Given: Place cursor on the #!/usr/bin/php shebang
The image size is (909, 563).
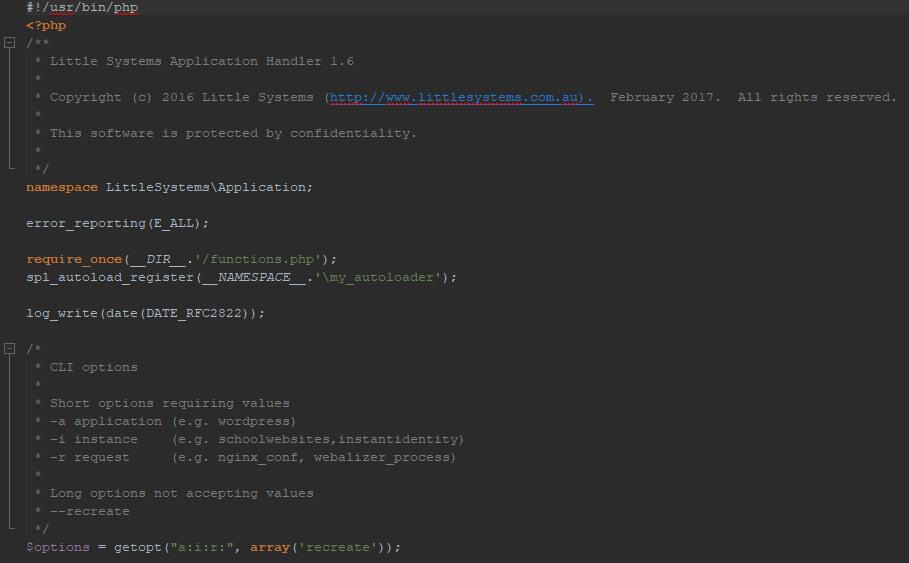Looking at the screenshot, I should coord(82,8).
